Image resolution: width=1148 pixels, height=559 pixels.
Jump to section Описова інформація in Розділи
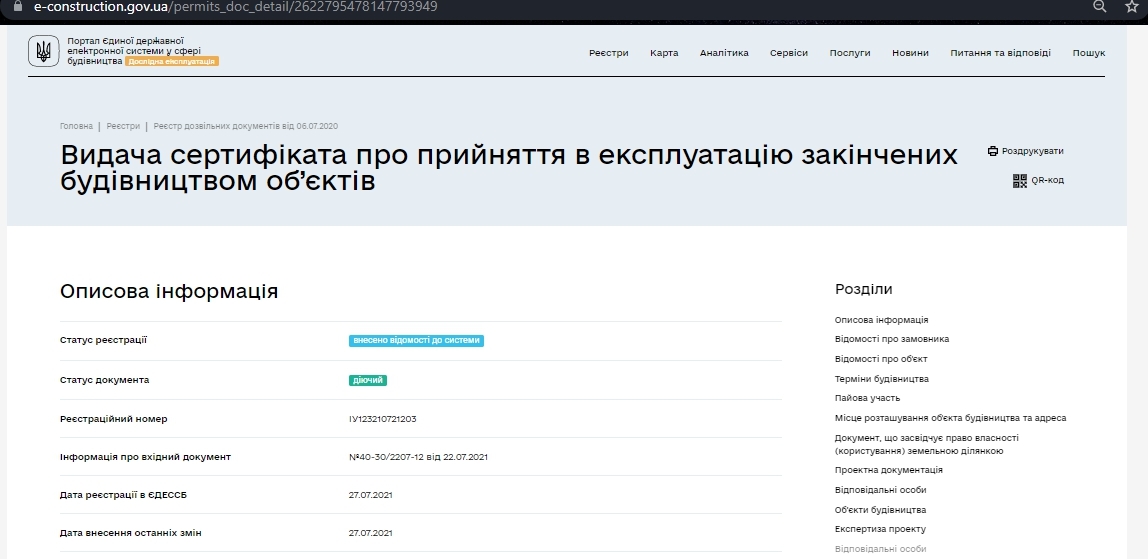tap(882, 320)
